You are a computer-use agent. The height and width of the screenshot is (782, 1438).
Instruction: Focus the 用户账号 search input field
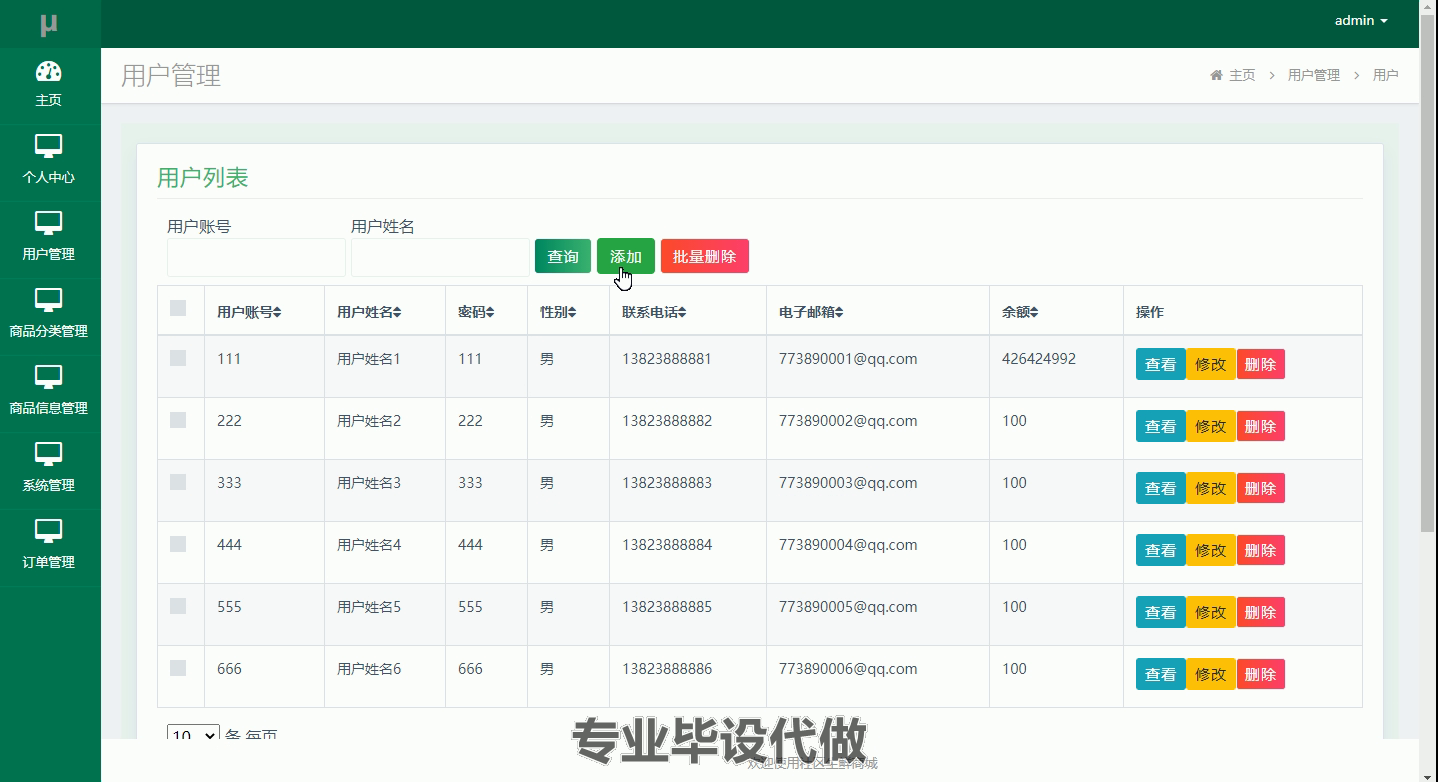pyautogui.click(x=256, y=257)
